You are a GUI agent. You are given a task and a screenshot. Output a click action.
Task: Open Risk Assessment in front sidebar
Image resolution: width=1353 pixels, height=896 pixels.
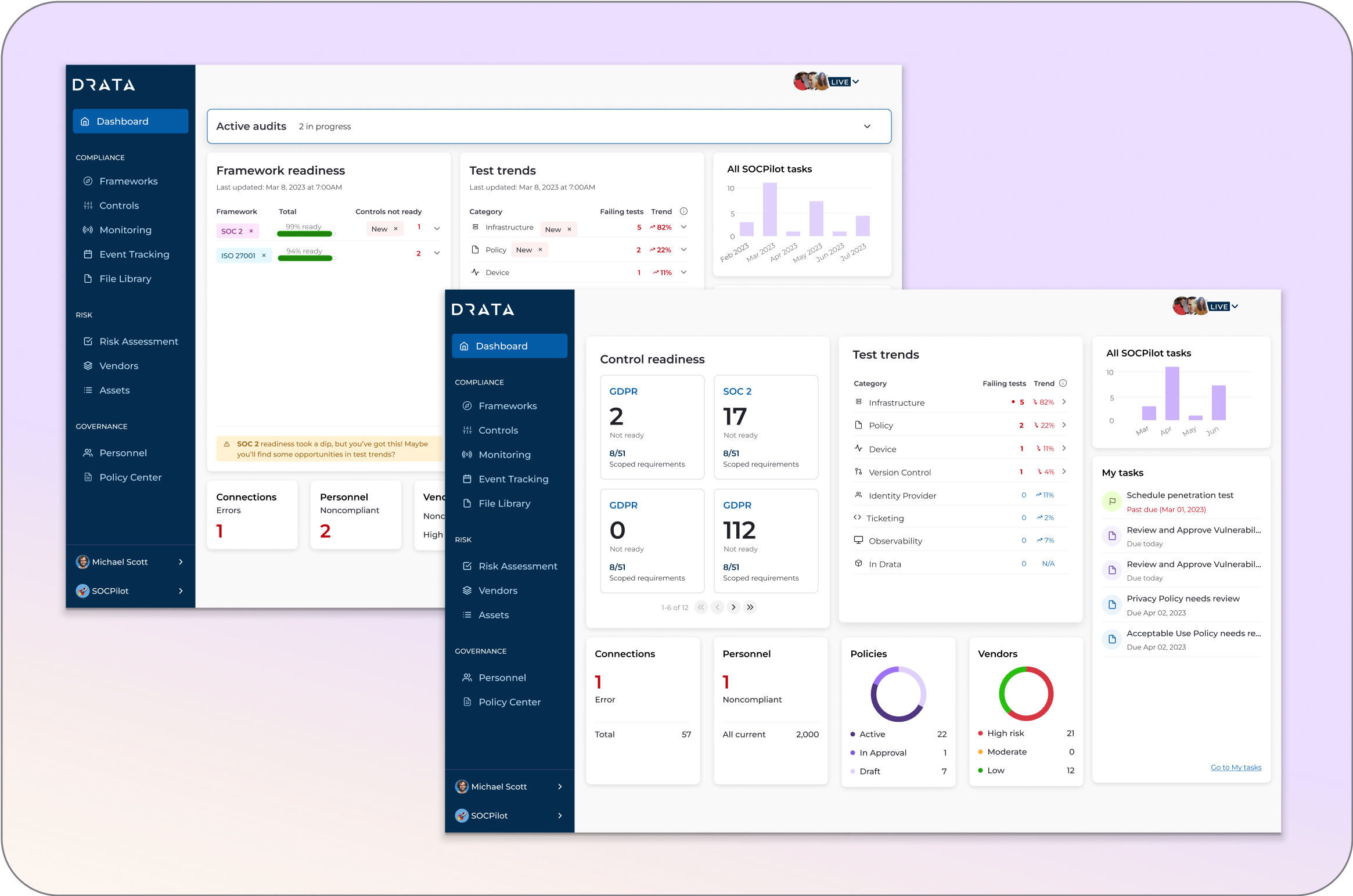tap(517, 566)
